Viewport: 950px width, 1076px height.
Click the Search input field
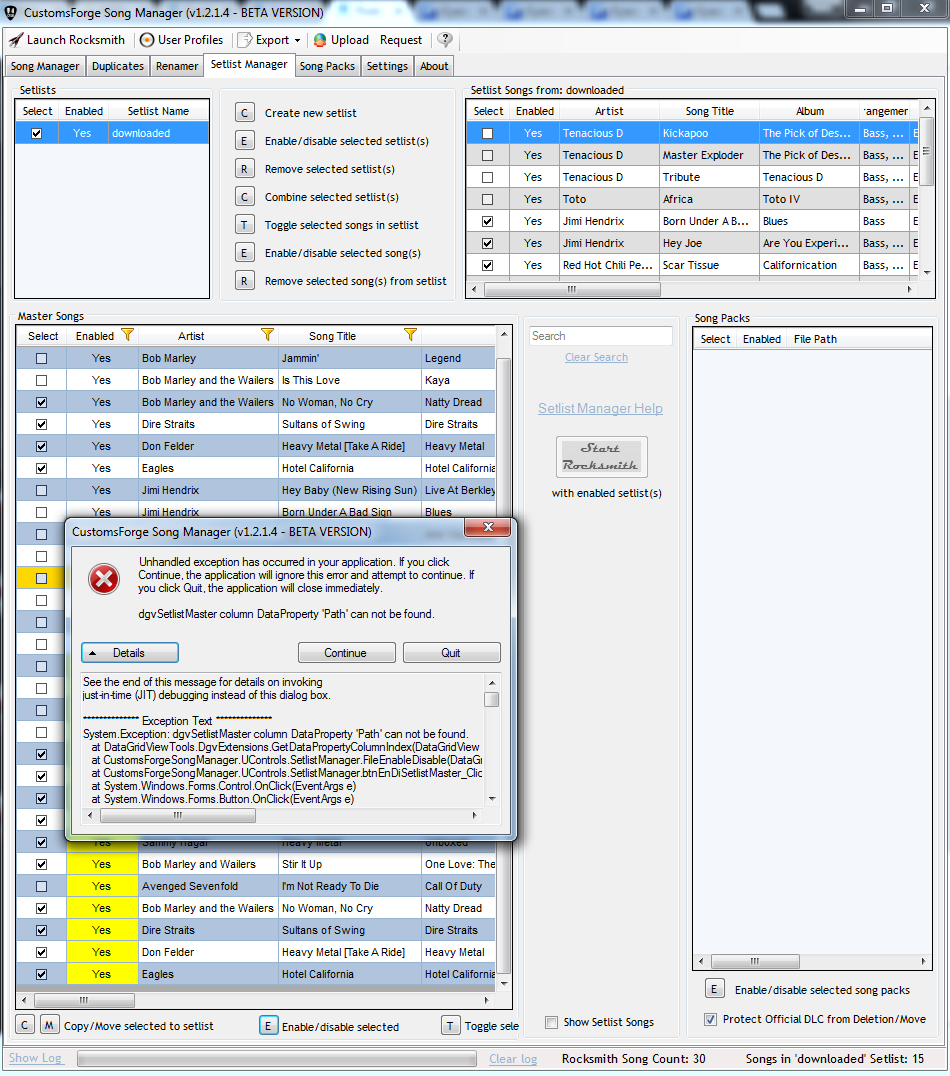[601, 336]
